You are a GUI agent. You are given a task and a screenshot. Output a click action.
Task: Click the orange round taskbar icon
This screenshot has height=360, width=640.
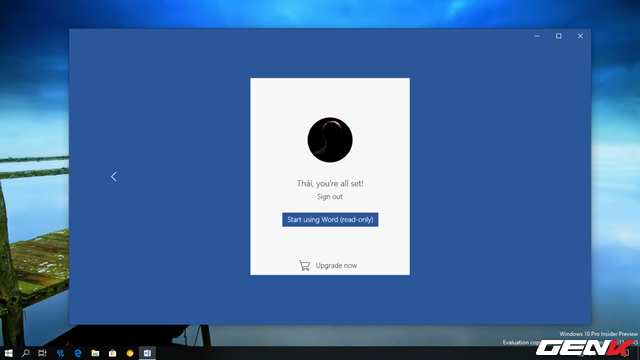[x=130, y=353]
